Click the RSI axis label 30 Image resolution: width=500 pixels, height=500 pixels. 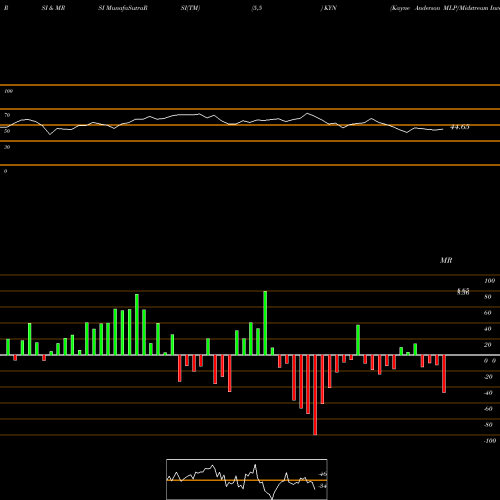7,147
